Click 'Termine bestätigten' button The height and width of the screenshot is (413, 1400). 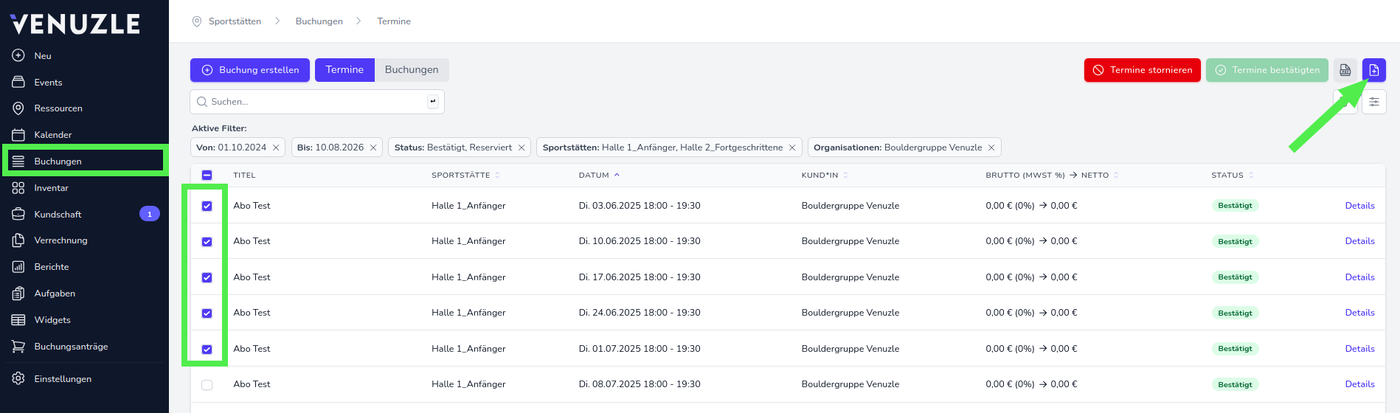tap(1267, 70)
